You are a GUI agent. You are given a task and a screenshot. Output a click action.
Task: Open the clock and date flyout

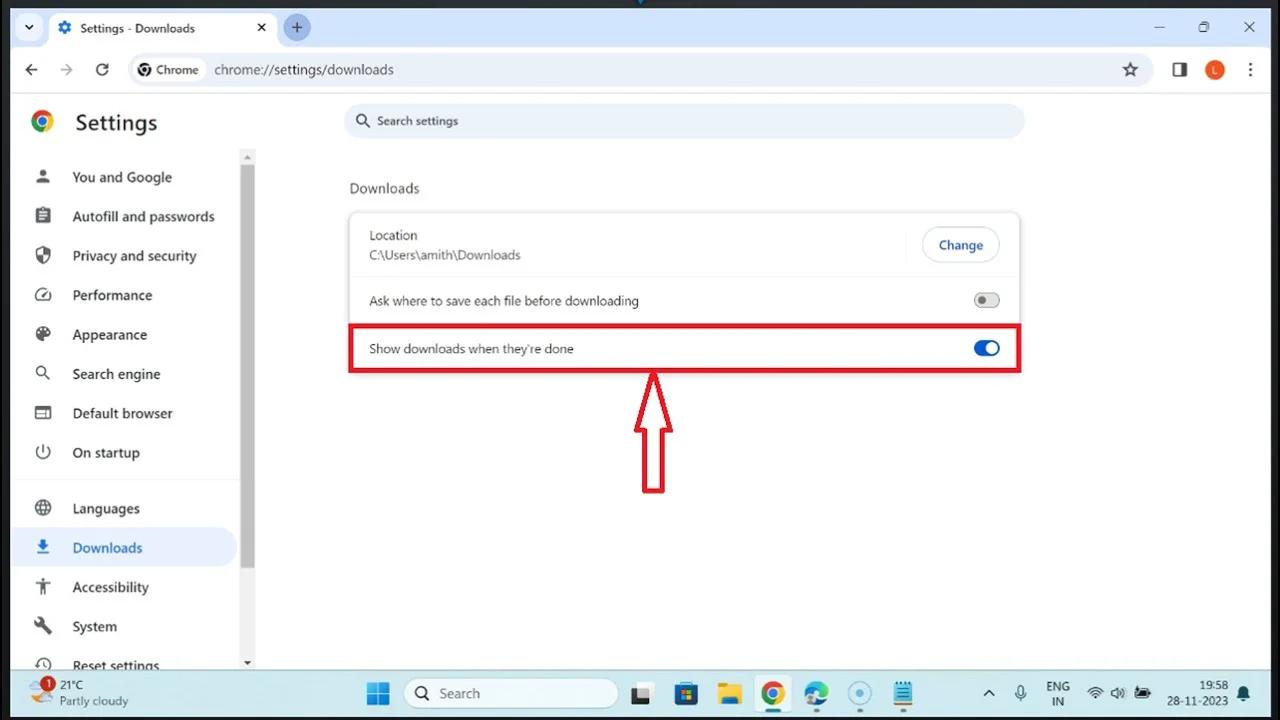point(1197,693)
